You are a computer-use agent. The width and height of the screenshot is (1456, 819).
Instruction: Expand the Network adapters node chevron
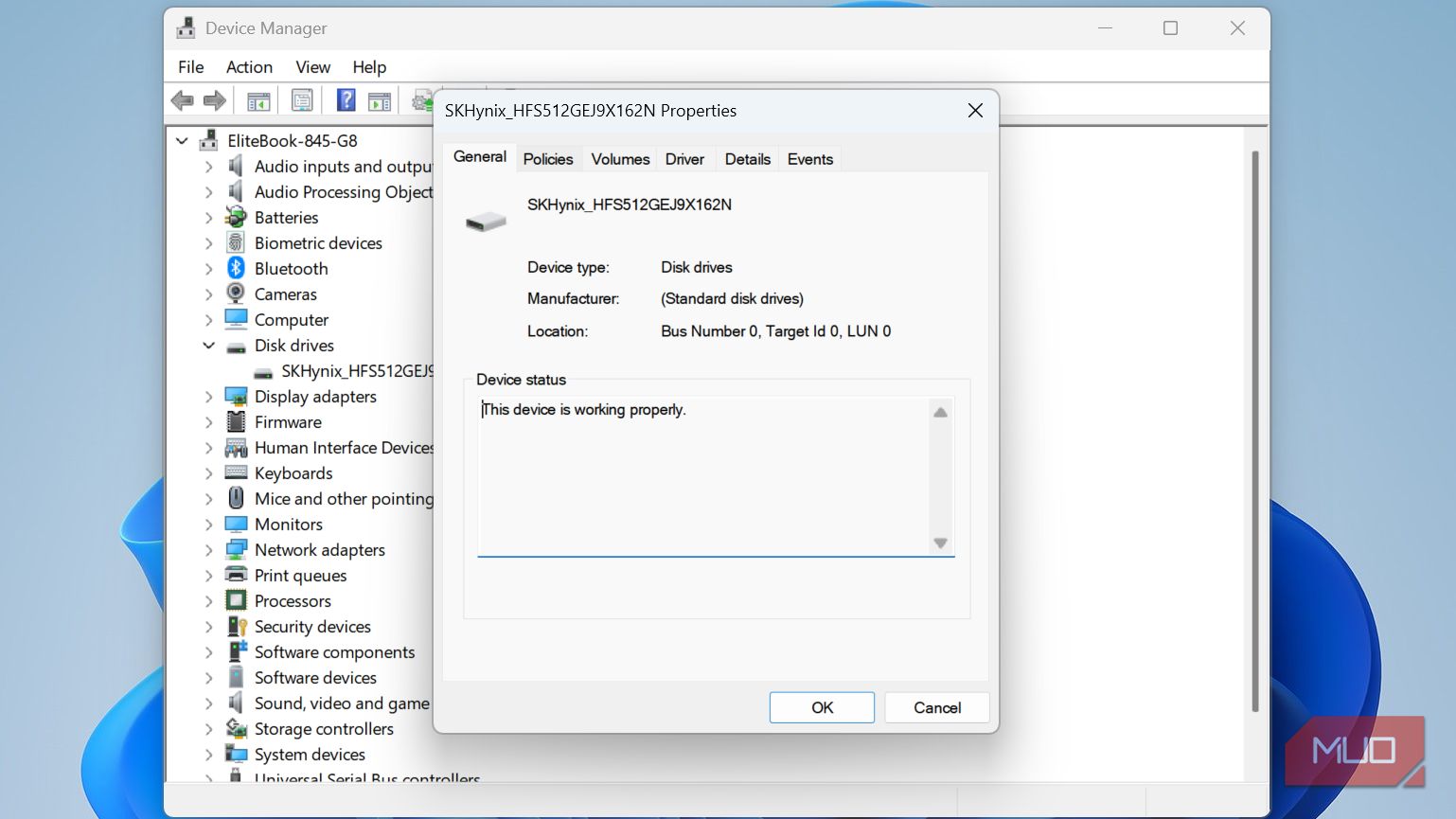209,550
